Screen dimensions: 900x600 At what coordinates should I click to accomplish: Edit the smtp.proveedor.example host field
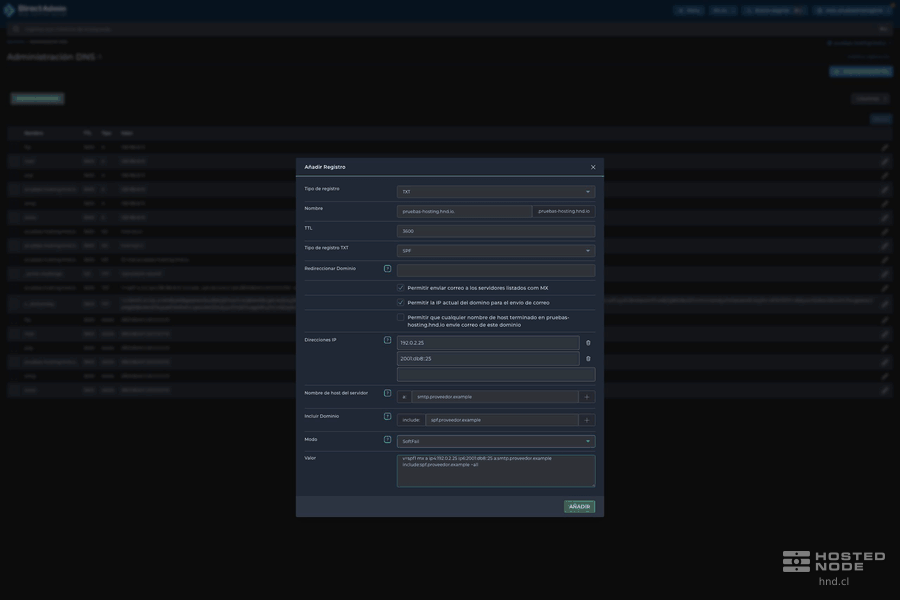[495, 397]
